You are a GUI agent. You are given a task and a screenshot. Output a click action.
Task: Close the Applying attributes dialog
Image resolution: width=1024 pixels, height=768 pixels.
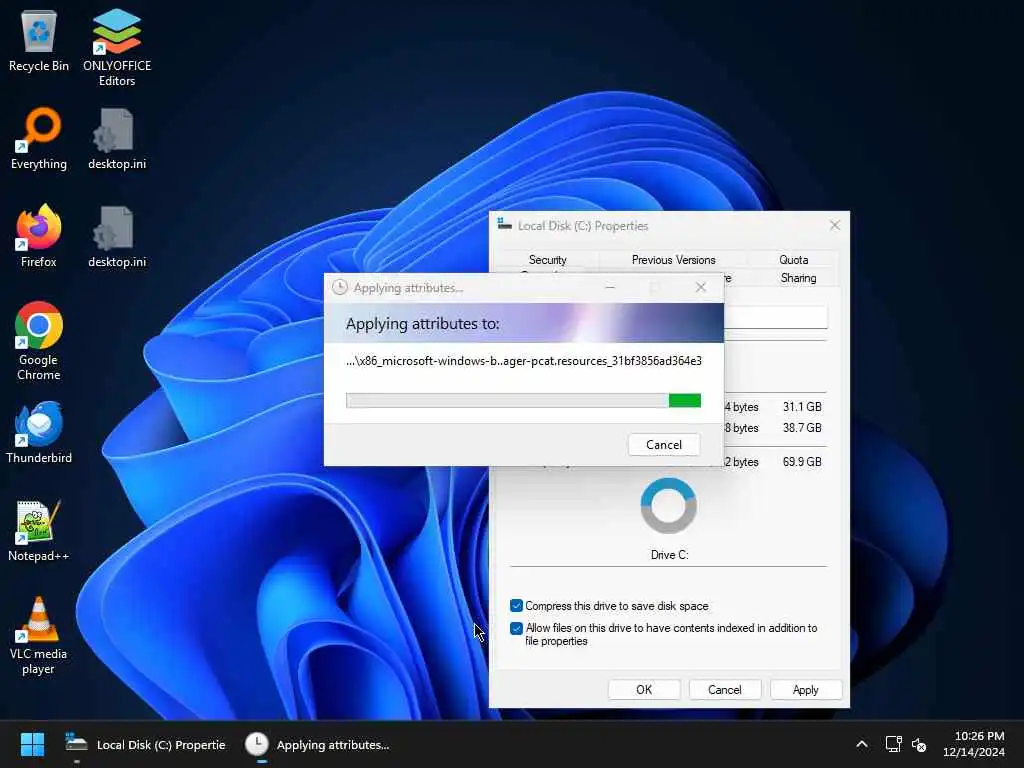(x=701, y=287)
